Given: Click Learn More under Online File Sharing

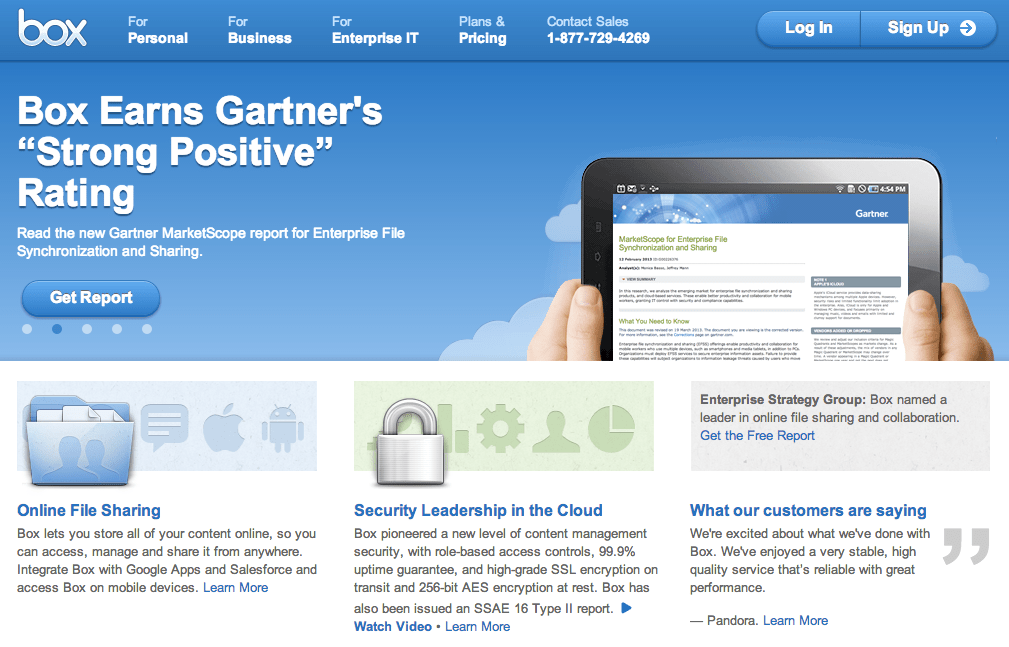Looking at the screenshot, I should point(236,588).
